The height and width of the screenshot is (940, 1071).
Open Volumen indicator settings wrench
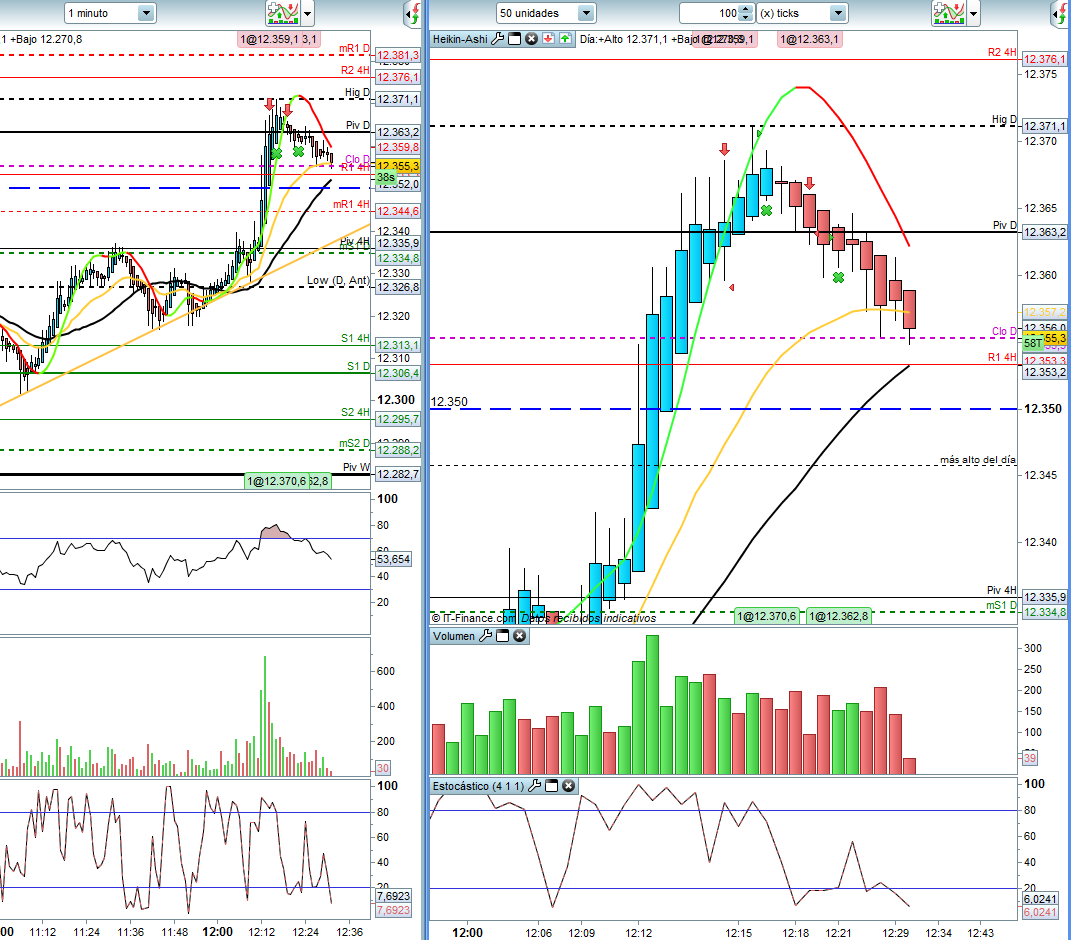point(486,636)
